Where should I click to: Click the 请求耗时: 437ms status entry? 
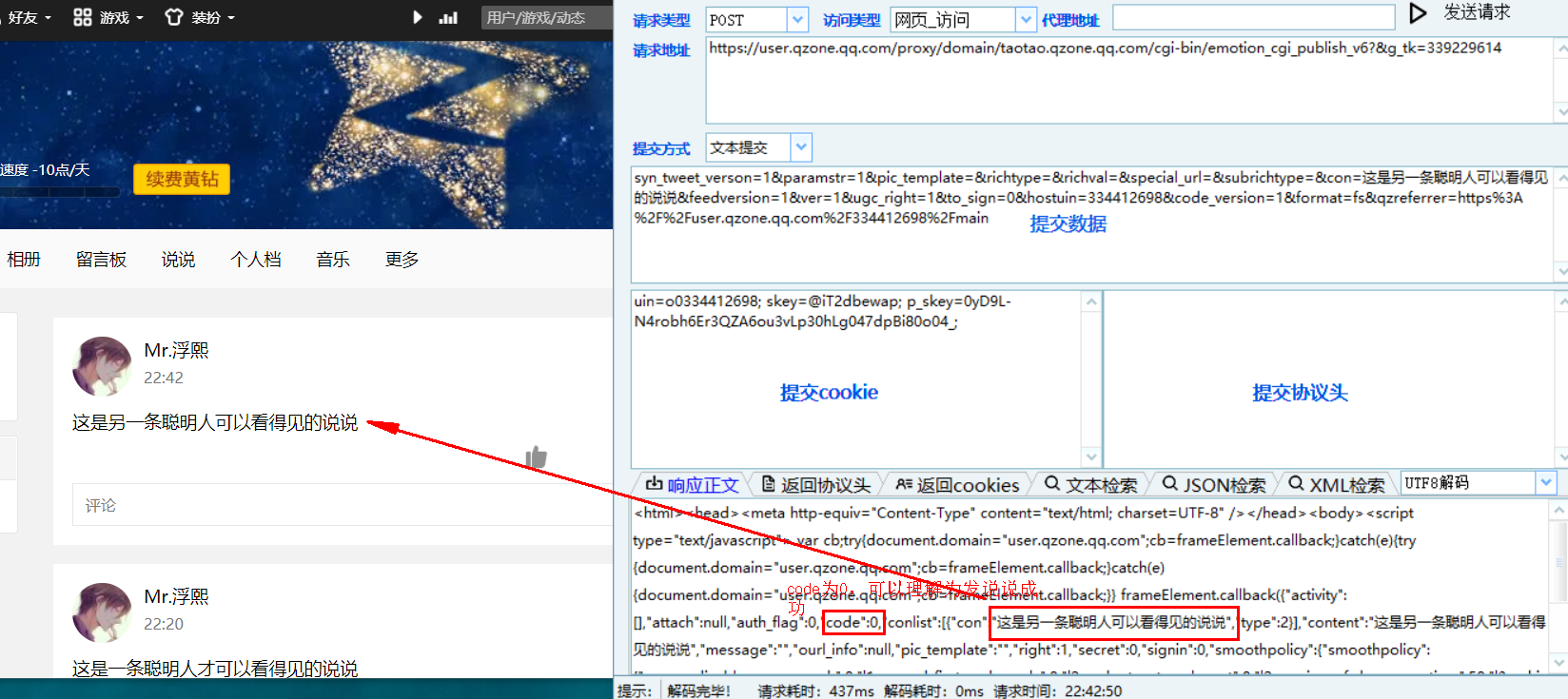point(815,690)
